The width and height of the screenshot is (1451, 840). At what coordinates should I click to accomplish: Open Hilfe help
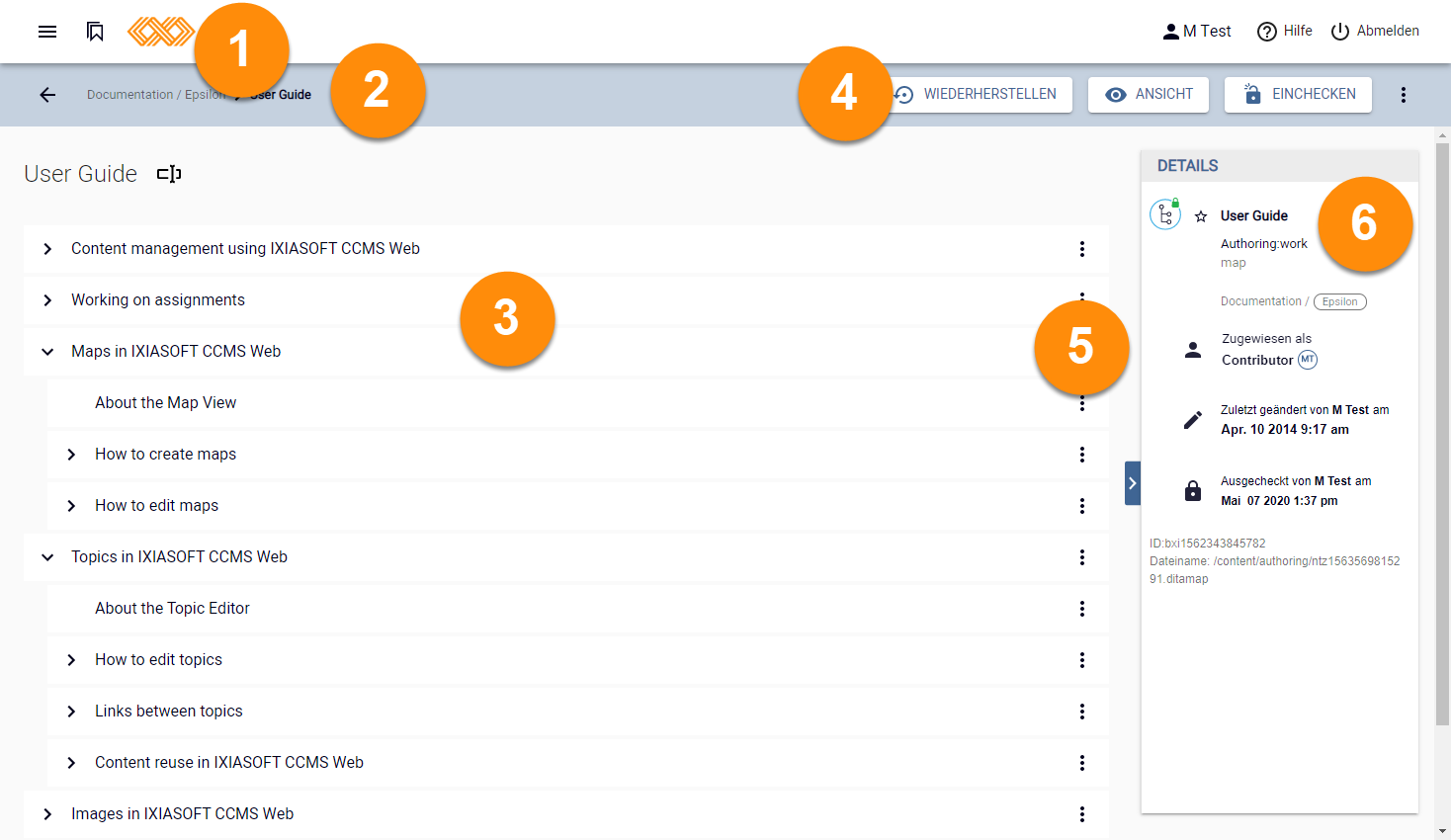coord(1284,32)
